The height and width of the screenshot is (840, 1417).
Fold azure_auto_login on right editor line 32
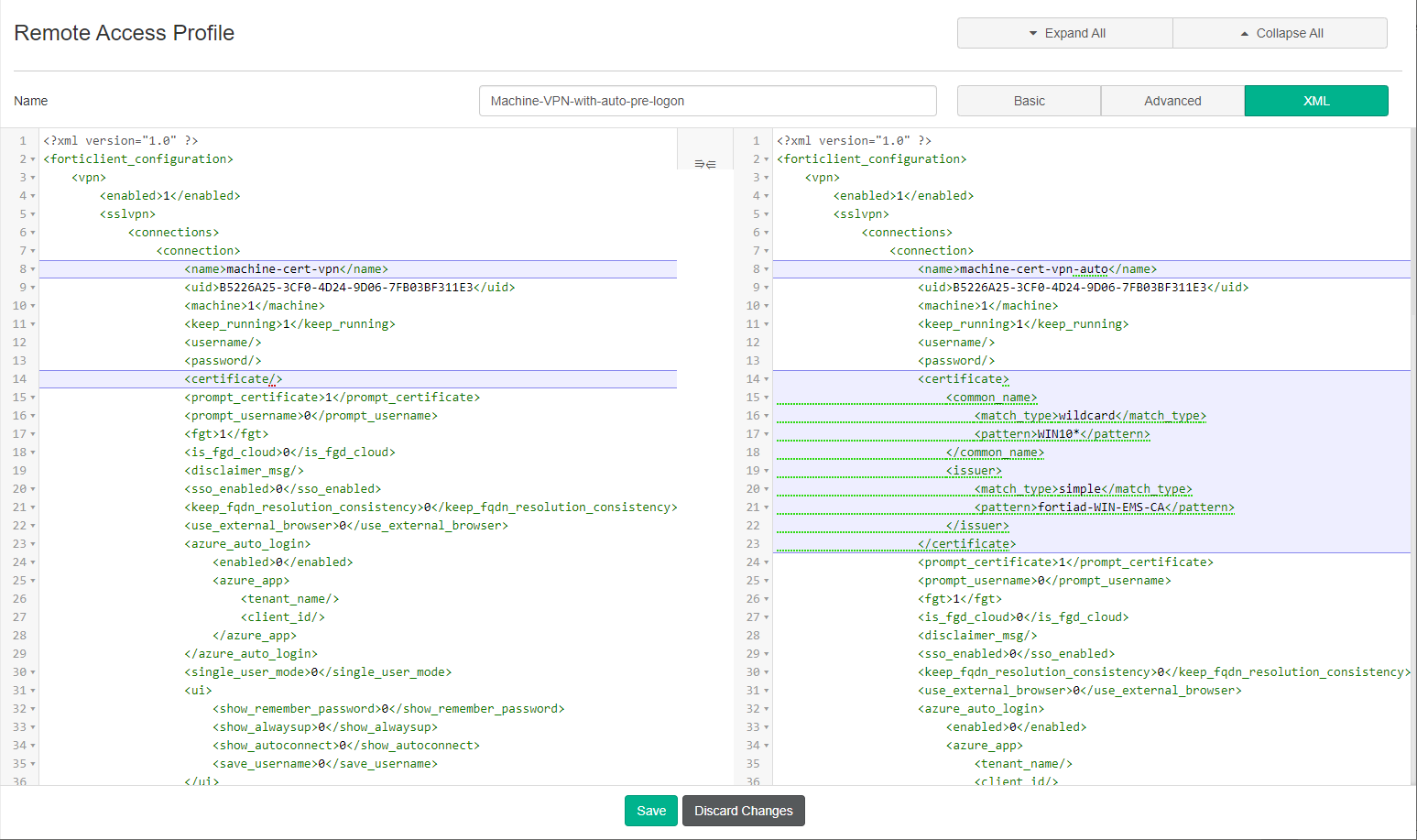pos(767,709)
